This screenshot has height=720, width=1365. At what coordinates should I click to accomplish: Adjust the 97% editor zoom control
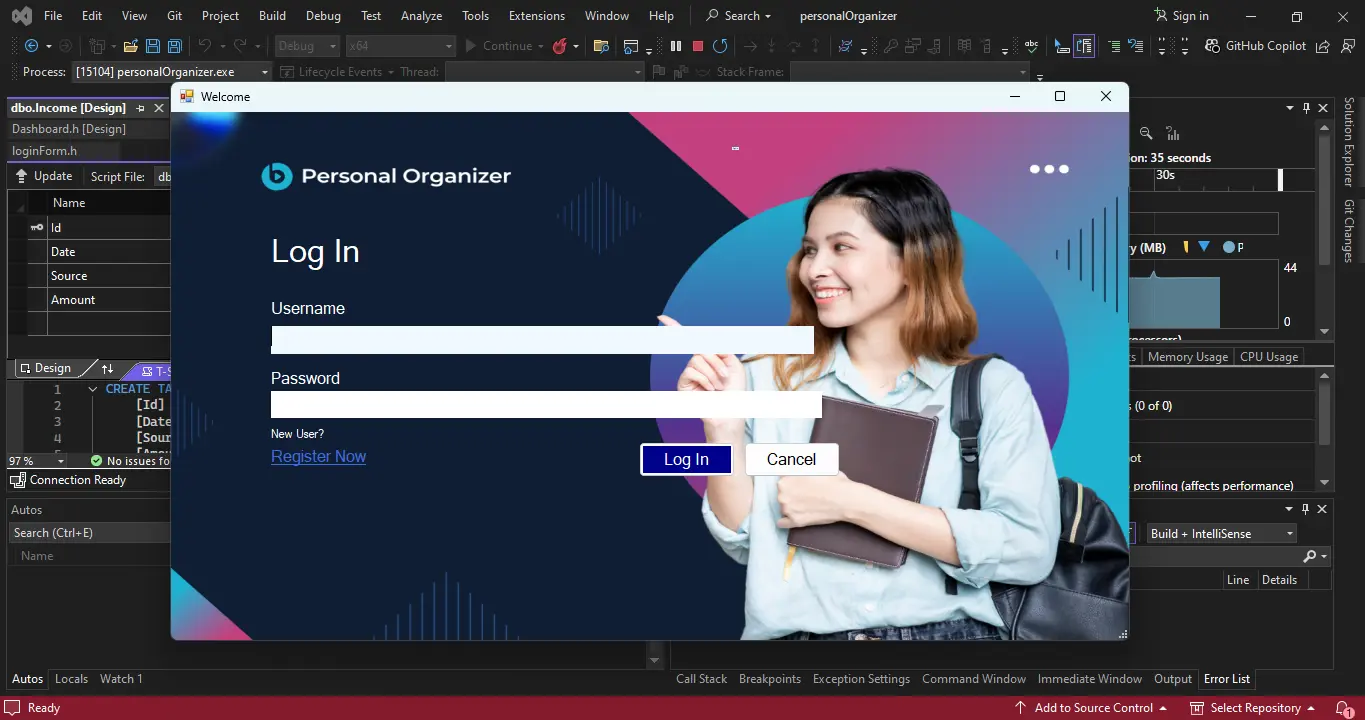(x=37, y=461)
